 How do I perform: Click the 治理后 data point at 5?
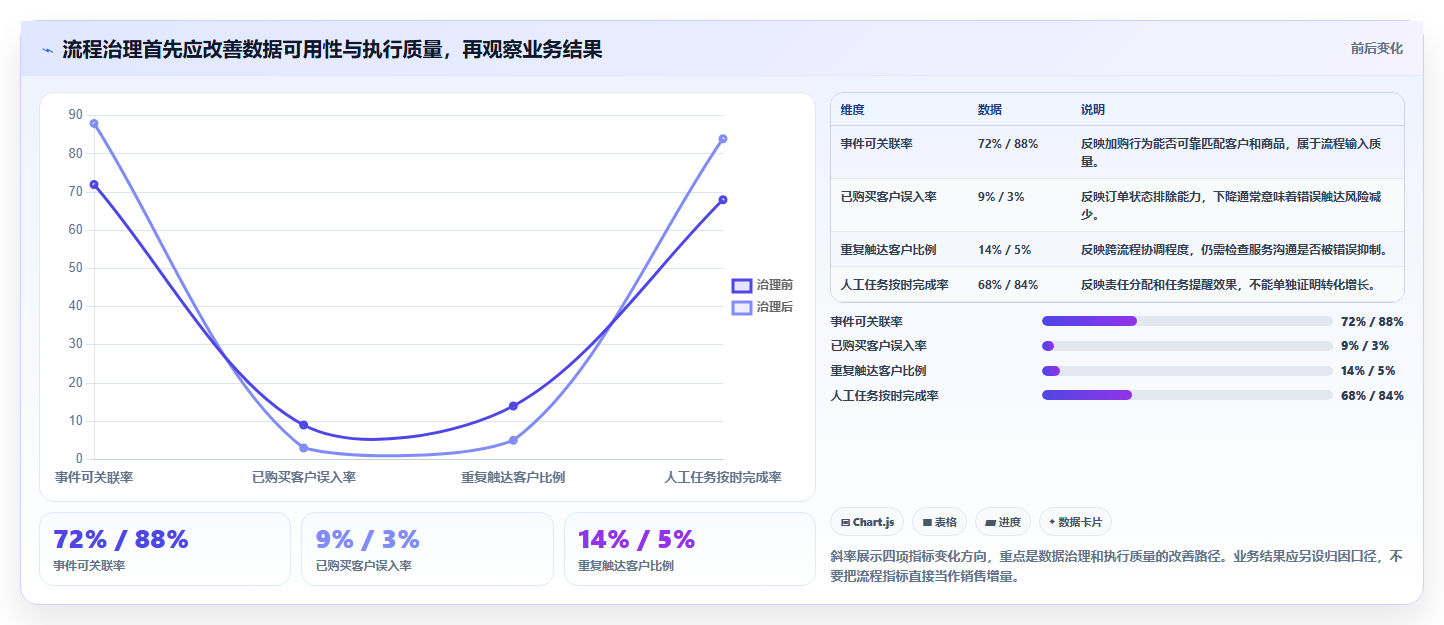click(x=513, y=440)
